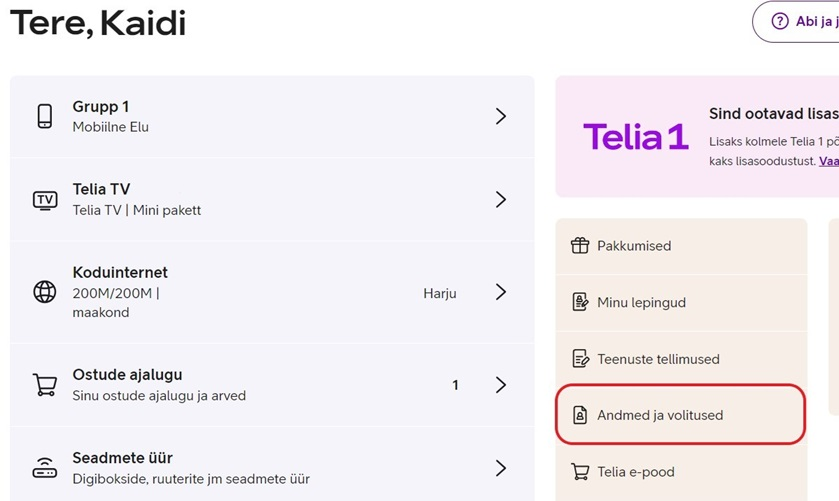
Task: Click the shopping cart icon for Ostude ajalugu
Action: pos(45,385)
